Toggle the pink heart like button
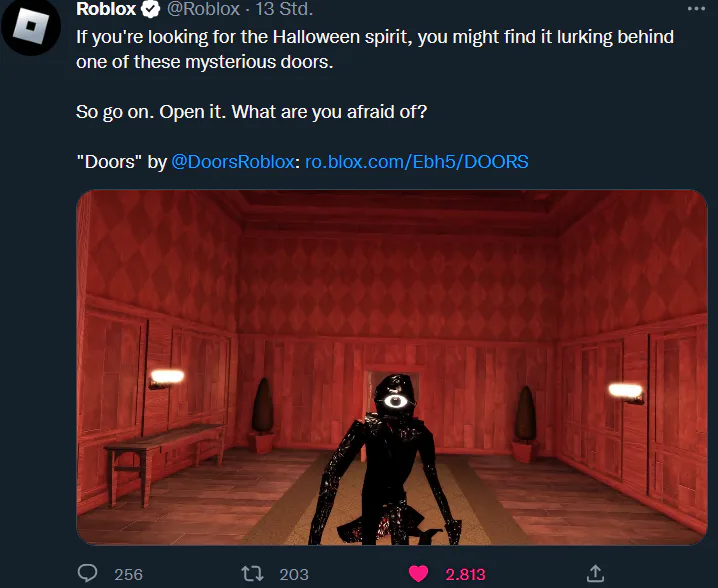 coord(418,573)
